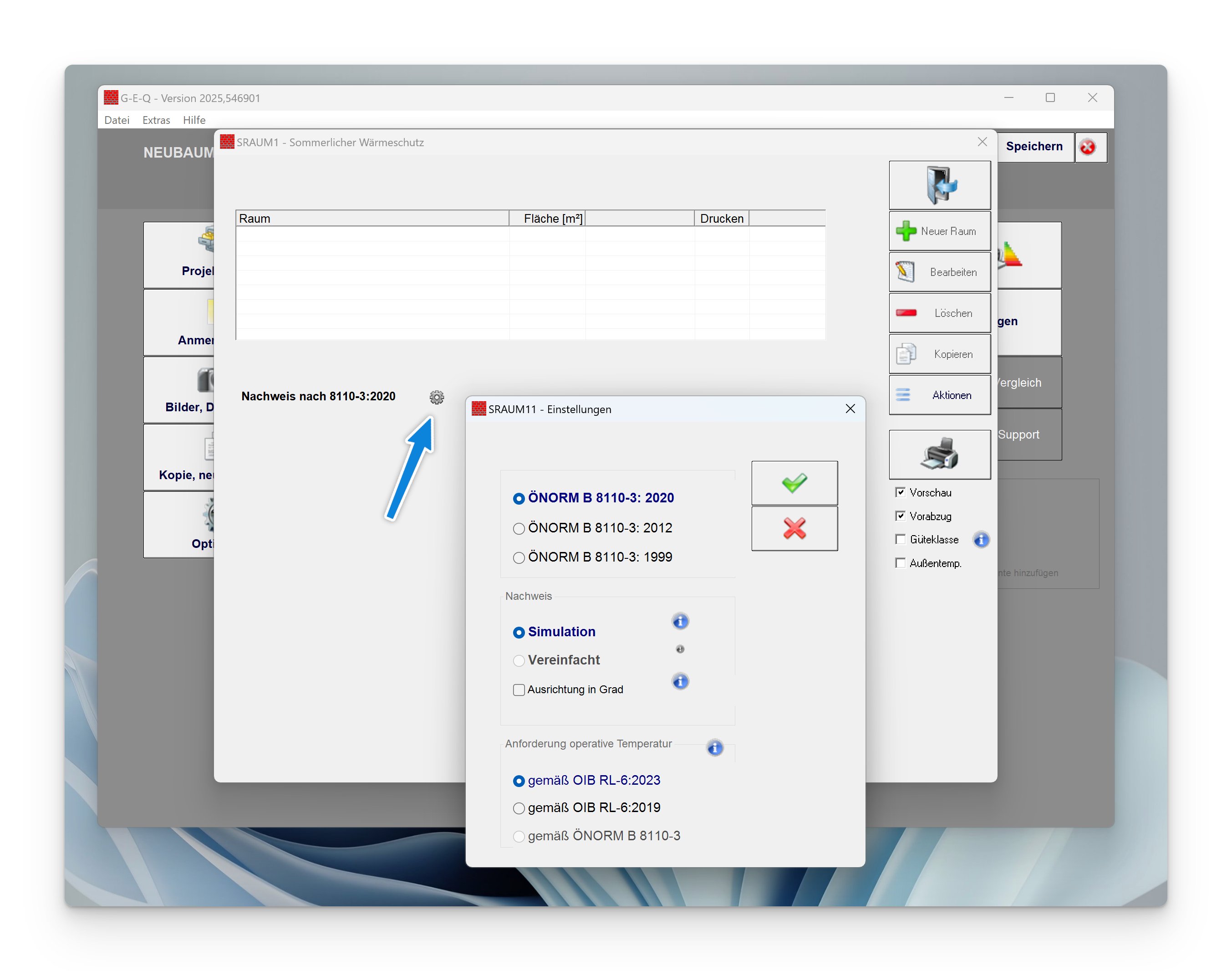
Task: Open info icon for Anforderung operative Temperatur
Action: (714, 747)
